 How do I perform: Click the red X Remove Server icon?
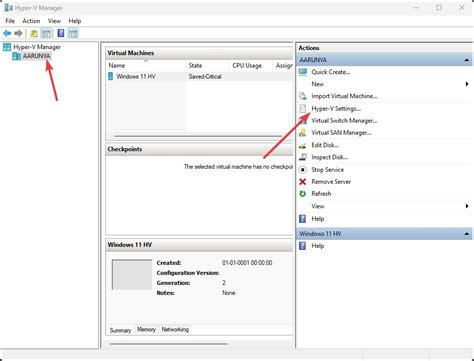click(x=303, y=182)
